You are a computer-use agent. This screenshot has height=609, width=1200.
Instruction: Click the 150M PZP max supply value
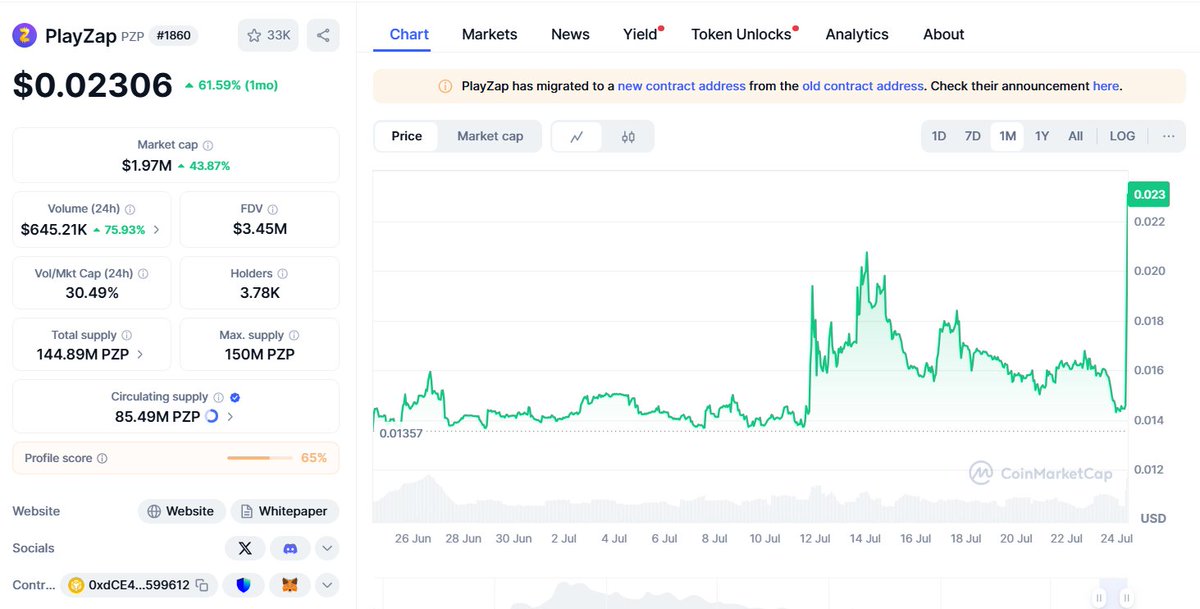click(260, 354)
